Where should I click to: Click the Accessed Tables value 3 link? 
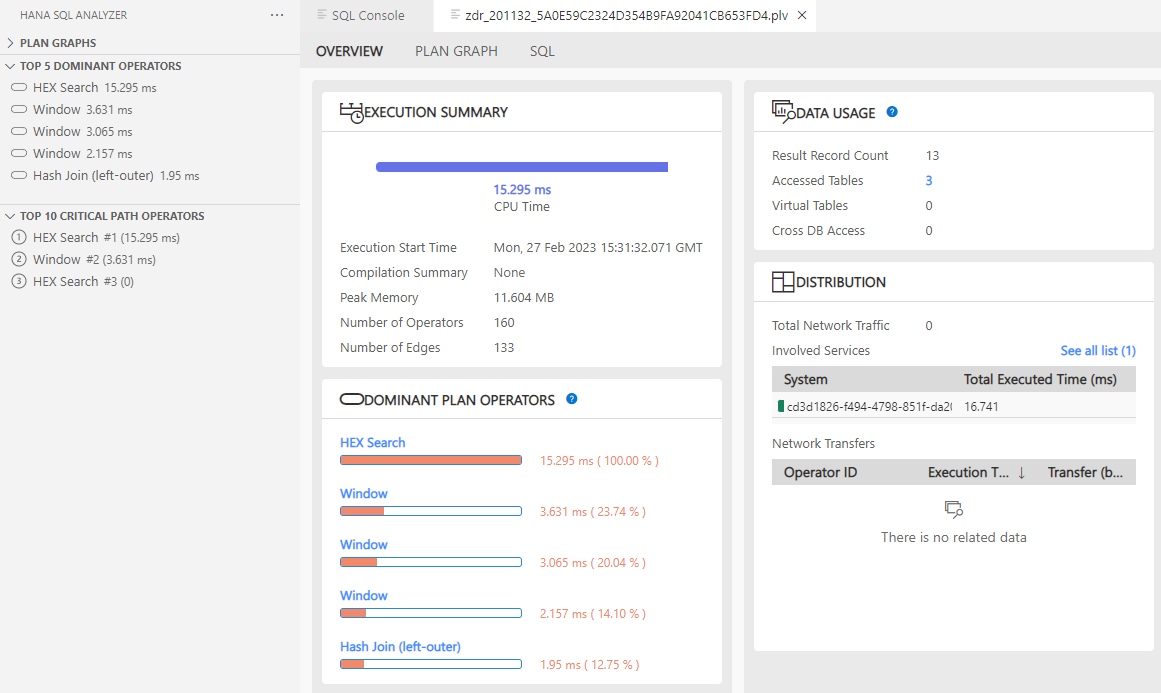(x=927, y=180)
